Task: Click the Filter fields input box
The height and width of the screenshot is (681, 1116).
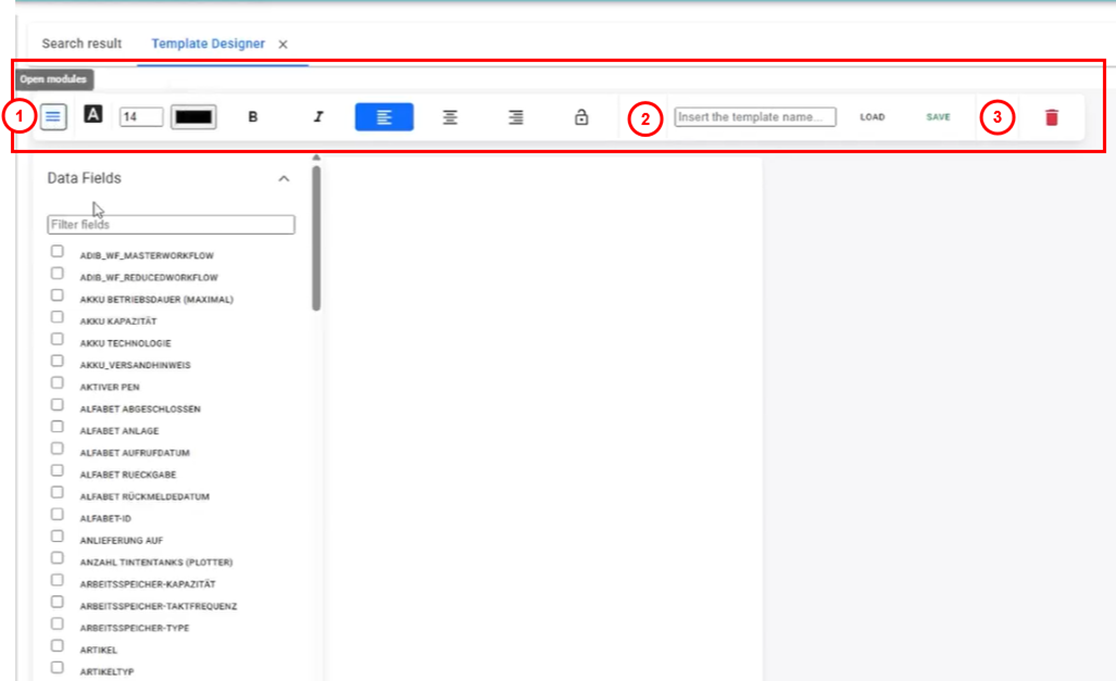Action: (171, 225)
